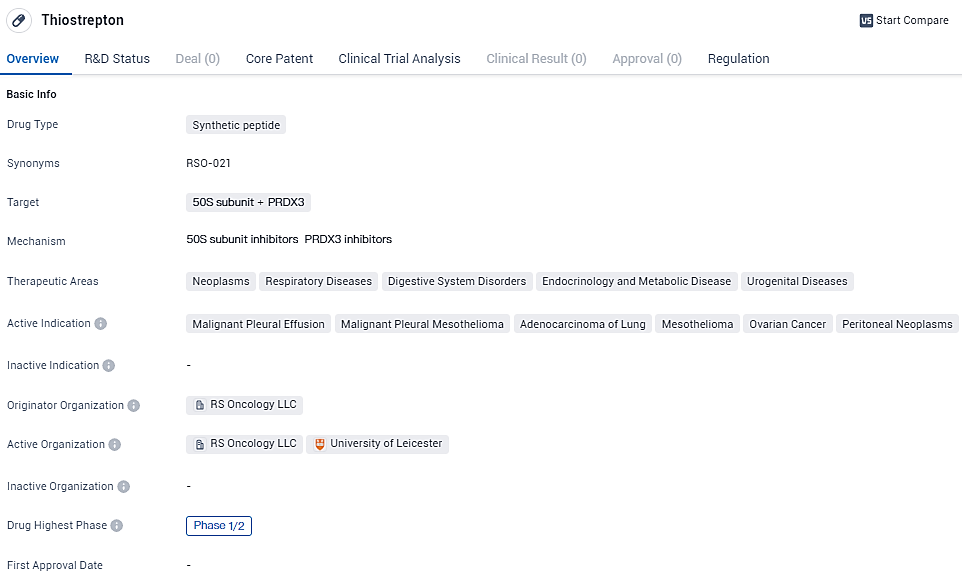Click info icon beside Drug Highest Phase
This screenshot has width=962, height=578.
pyautogui.click(x=117, y=526)
